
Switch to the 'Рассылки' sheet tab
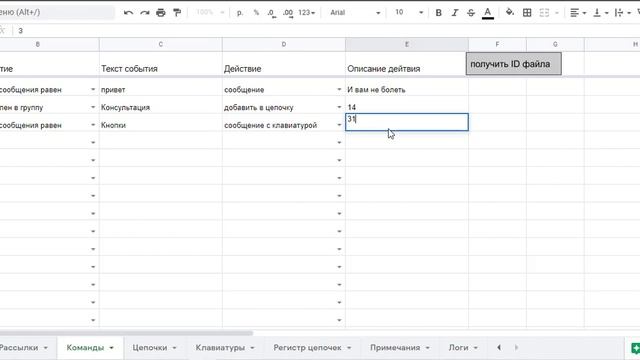[23, 348]
